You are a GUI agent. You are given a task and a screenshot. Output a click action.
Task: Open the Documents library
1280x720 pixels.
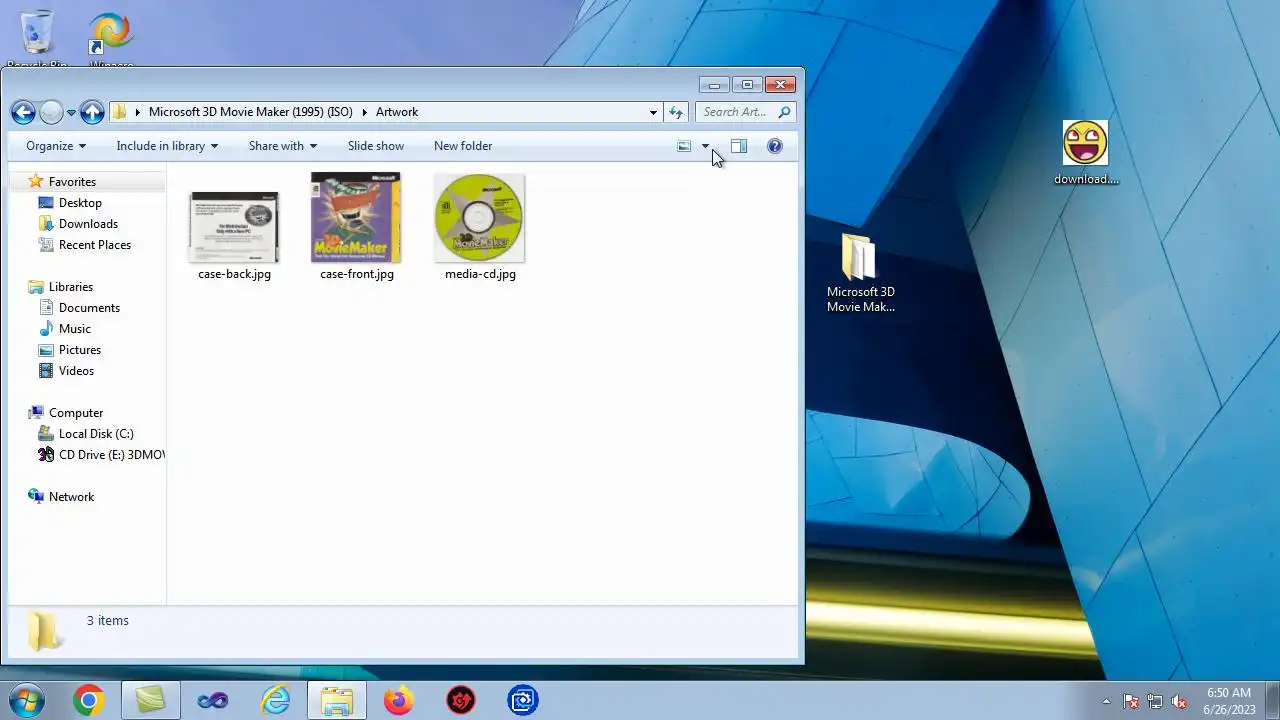89,308
